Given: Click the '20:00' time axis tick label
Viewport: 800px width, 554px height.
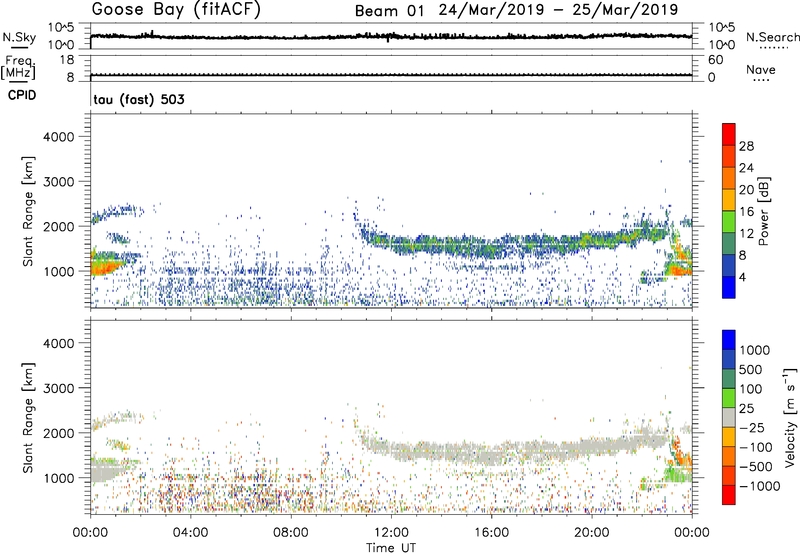Looking at the screenshot, I should tap(592, 533).
